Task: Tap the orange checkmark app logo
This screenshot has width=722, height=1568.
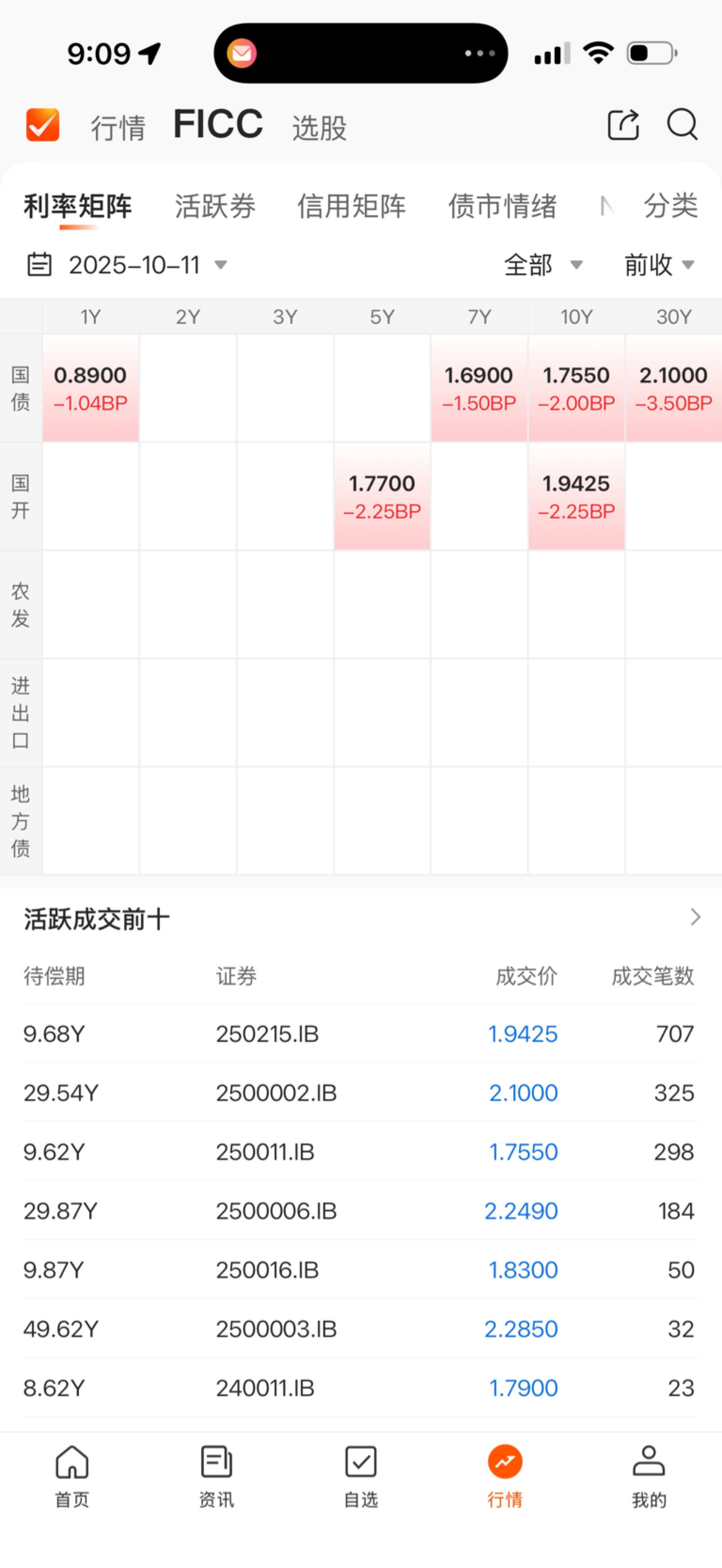Action: [x=43, y=125]
